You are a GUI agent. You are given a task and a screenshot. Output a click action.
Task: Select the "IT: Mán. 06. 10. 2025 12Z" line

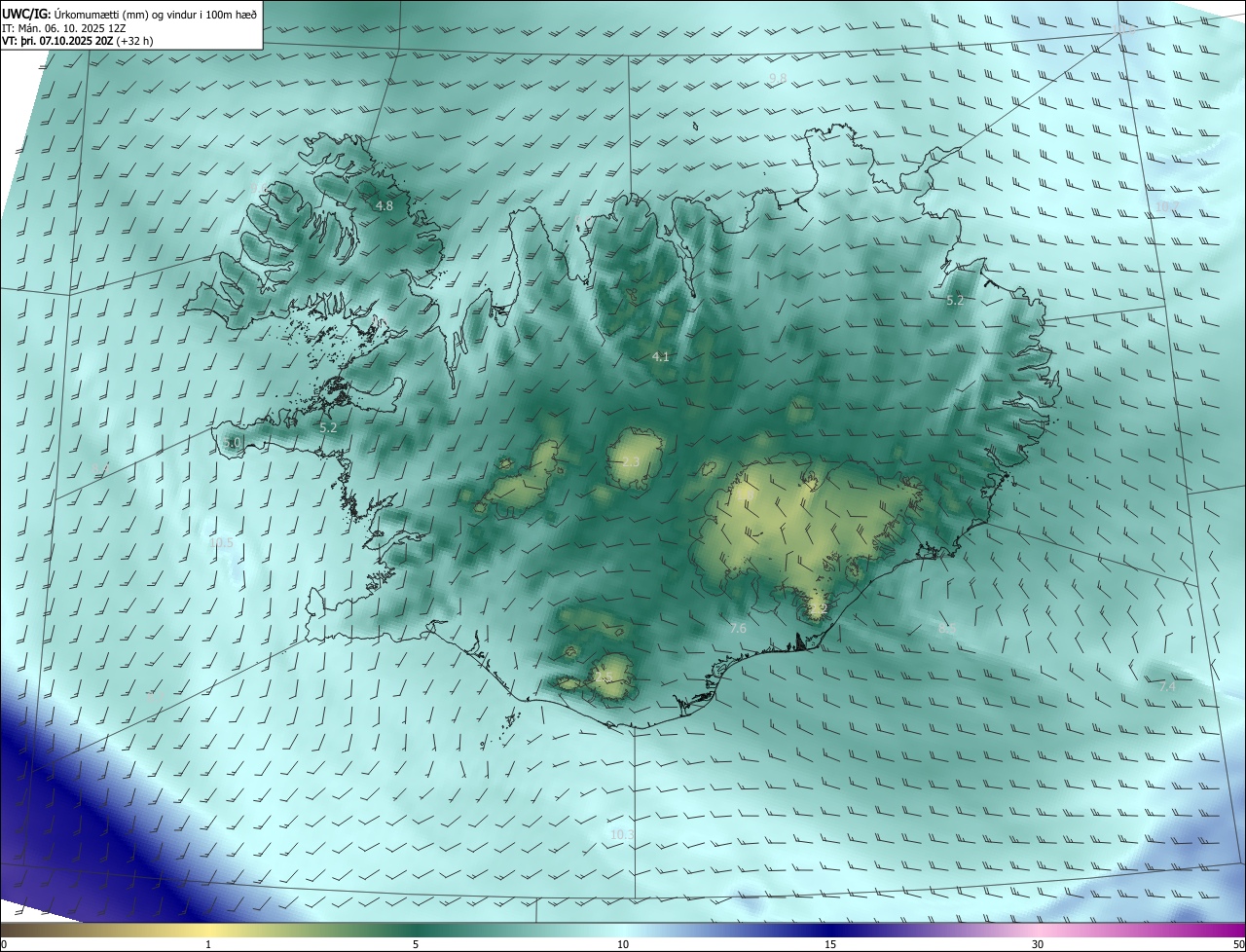tap(63, 28)
